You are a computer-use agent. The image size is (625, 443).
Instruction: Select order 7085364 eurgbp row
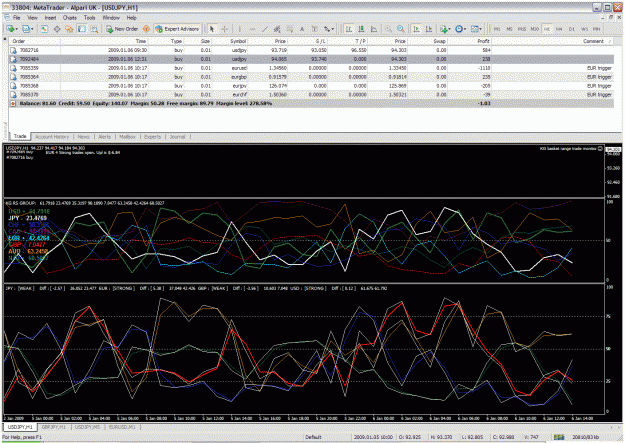click(x=311, y=77)
